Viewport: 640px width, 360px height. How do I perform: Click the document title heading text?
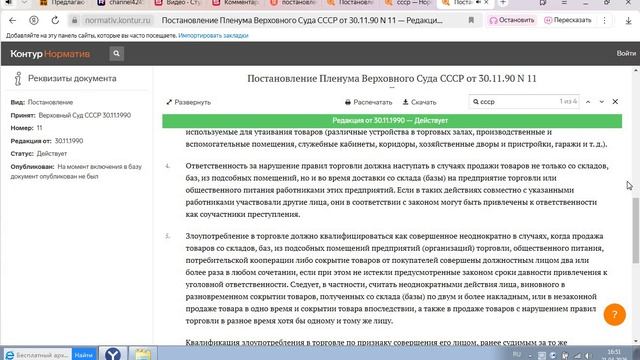(x=392, y=78)
